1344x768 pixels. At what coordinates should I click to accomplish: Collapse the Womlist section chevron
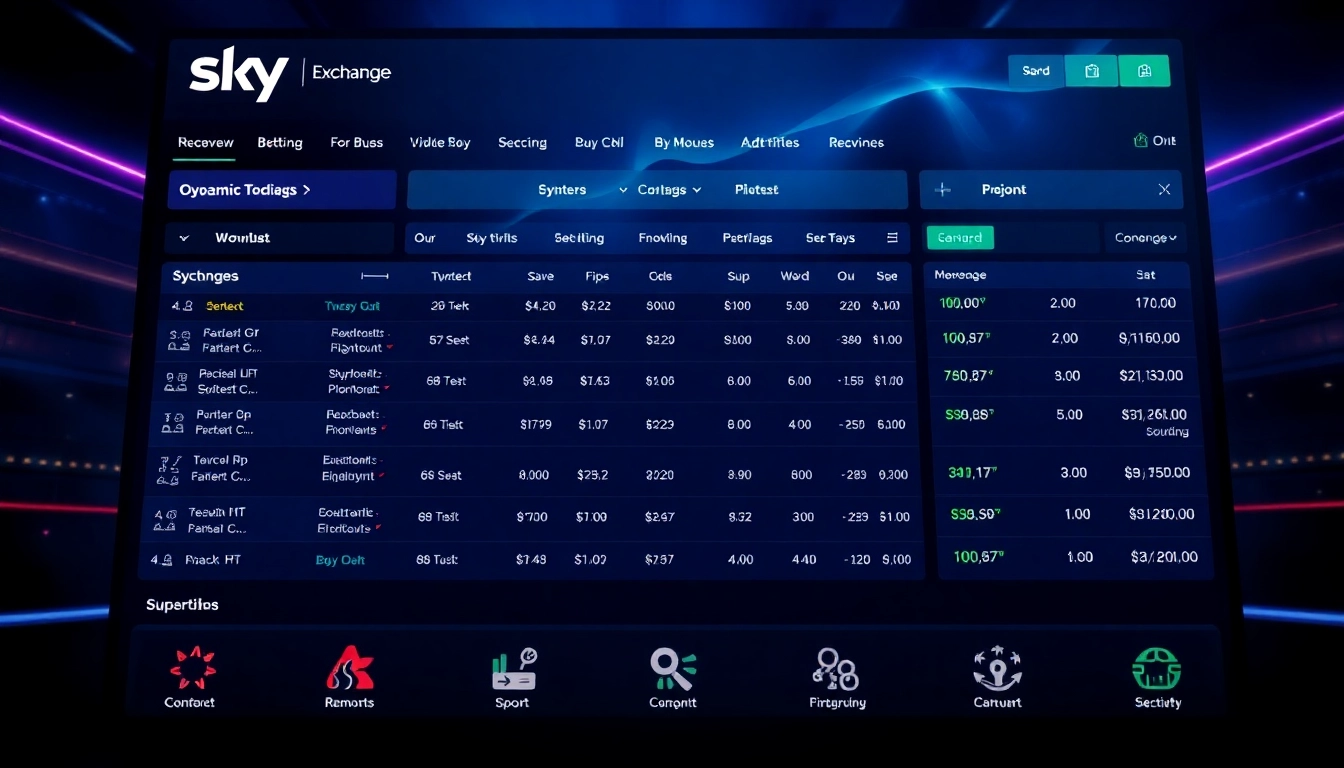coord(184,238)
